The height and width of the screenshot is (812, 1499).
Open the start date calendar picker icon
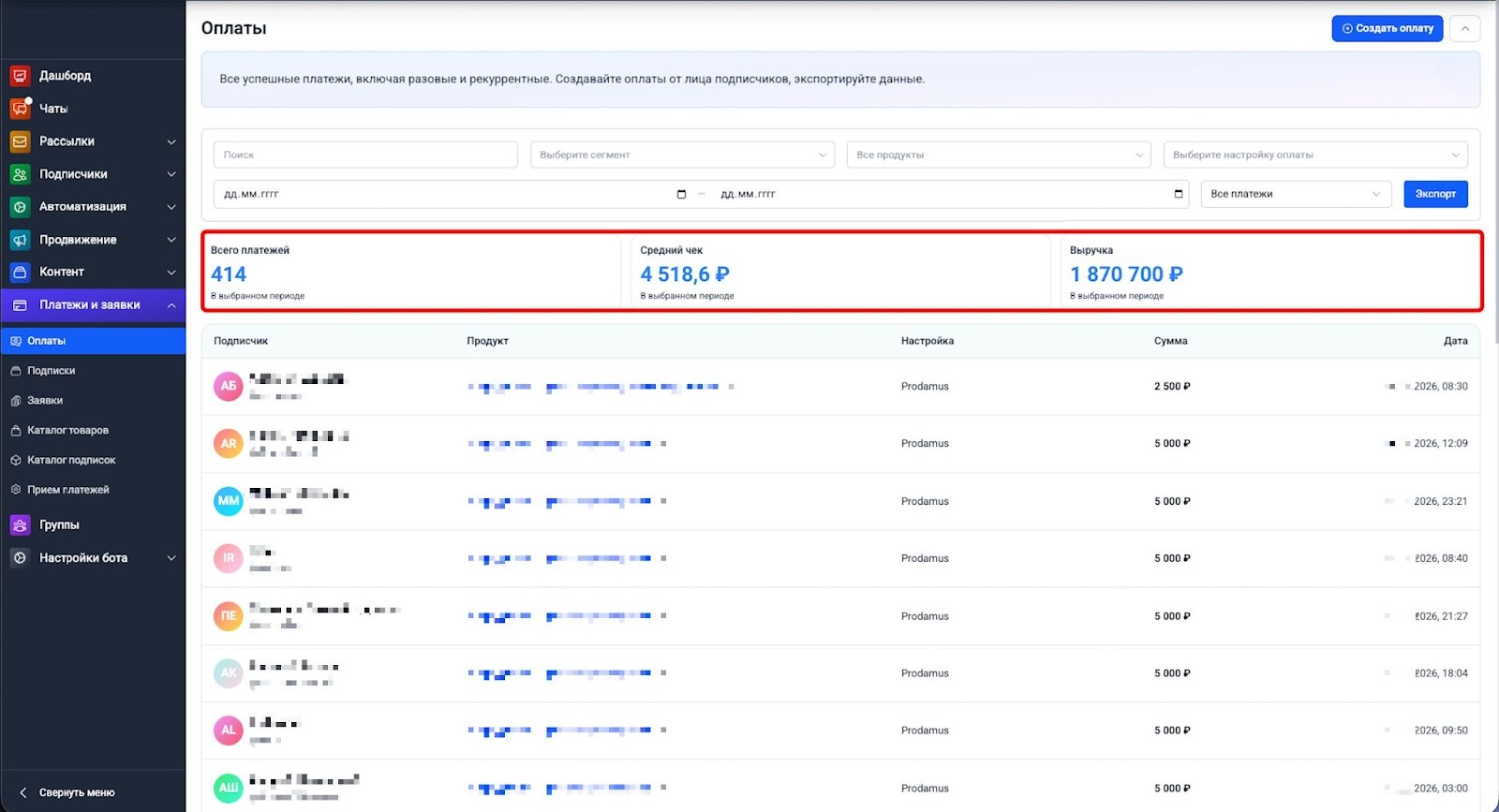tap(681, 195)
